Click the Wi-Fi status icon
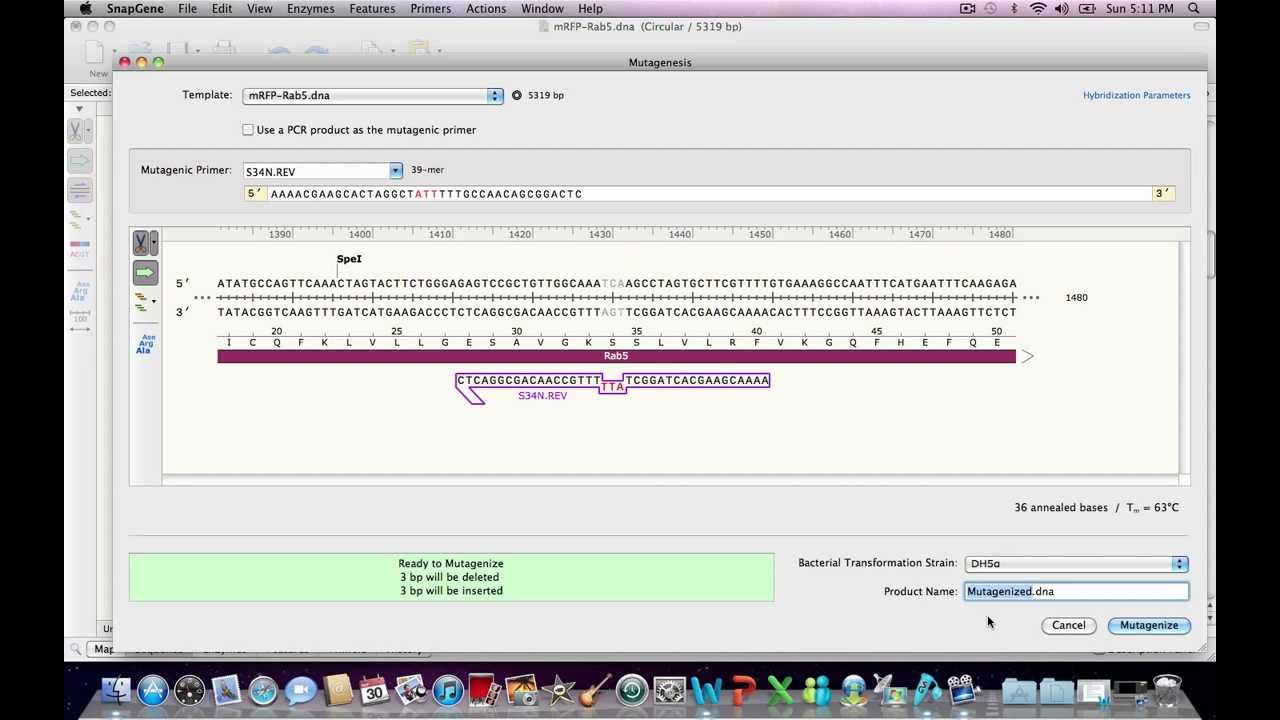 (x=1037, y=9)
